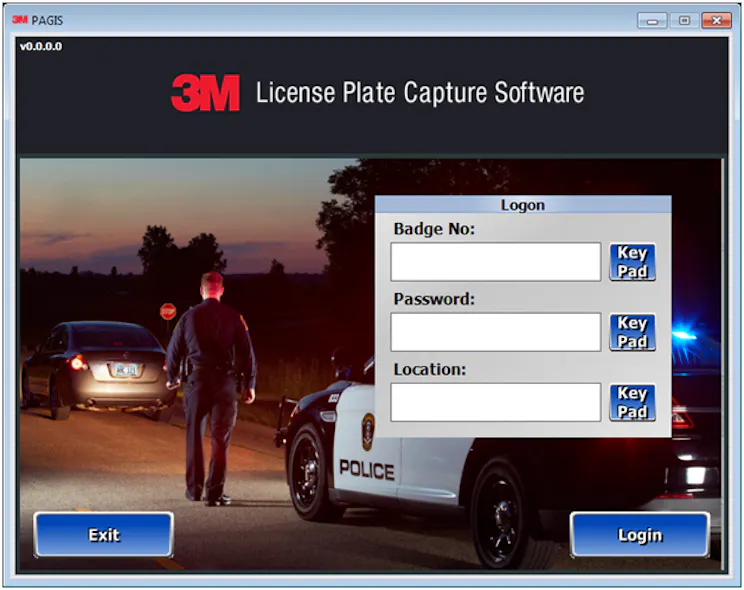Open Key Pad for Location
Image resolution: width=744 pixels, height=590 pixels.
tap(632, 403)
